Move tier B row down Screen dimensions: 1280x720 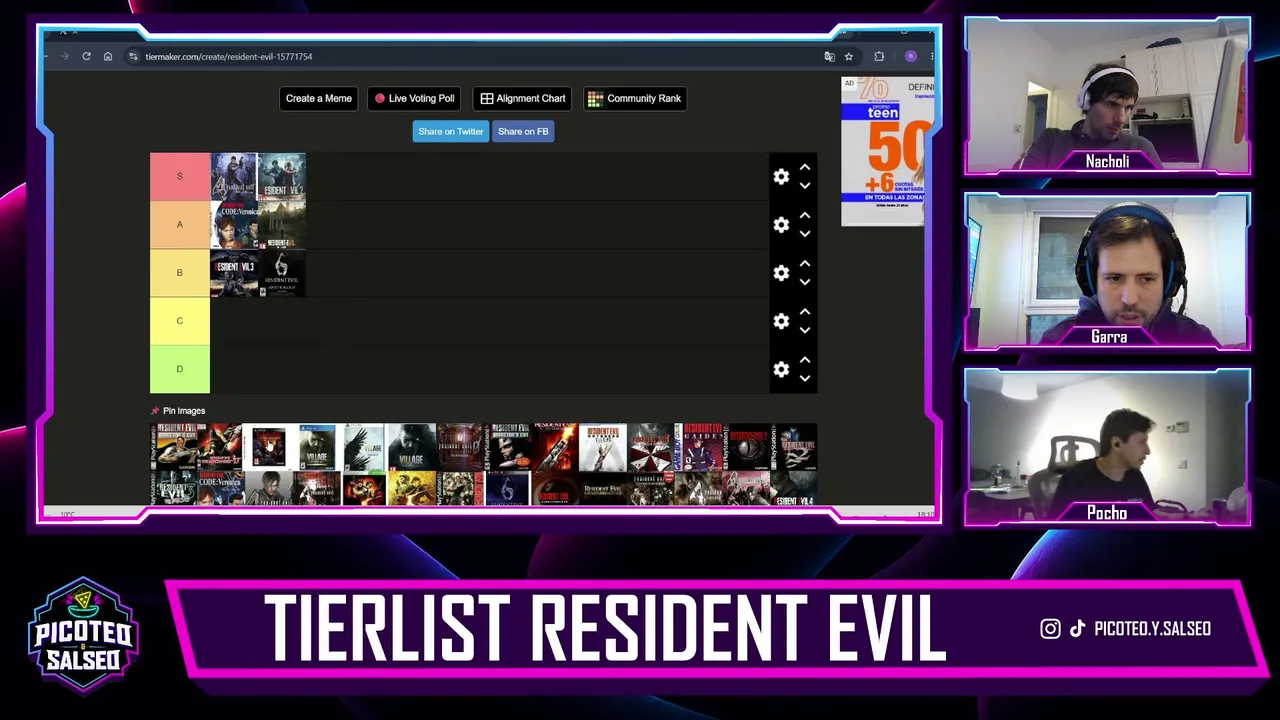[x=804, y=282]
